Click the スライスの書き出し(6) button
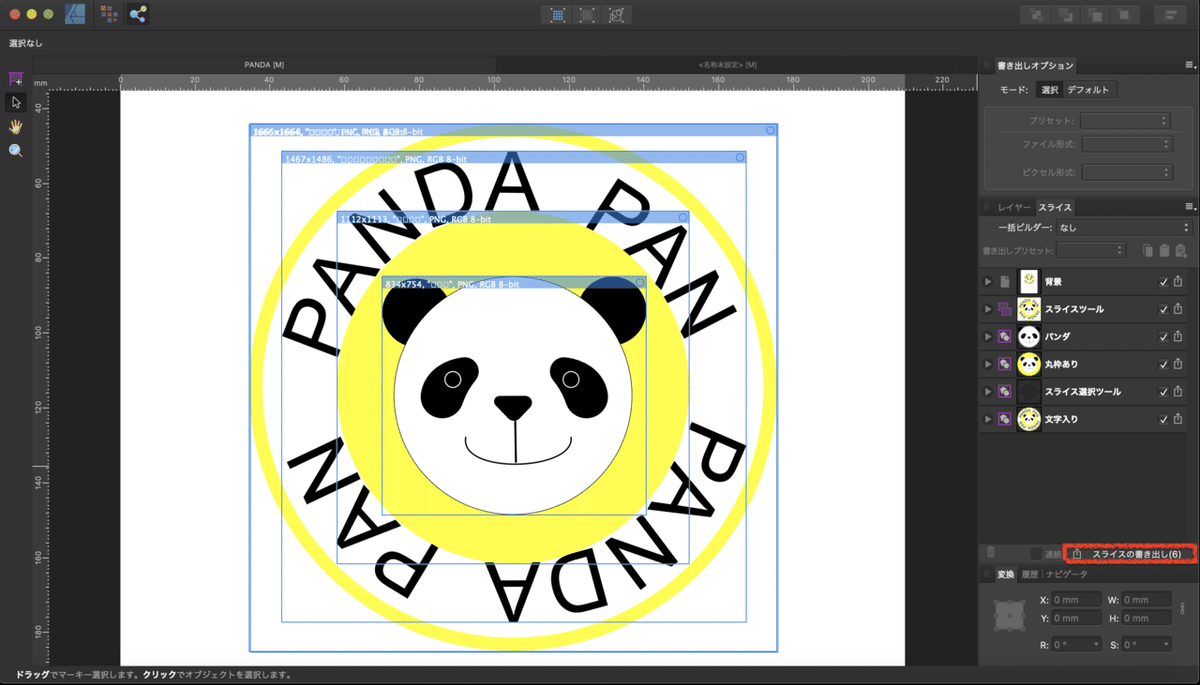The height and width of the screenshot is (685, 1200). [x=1129, y=553]
